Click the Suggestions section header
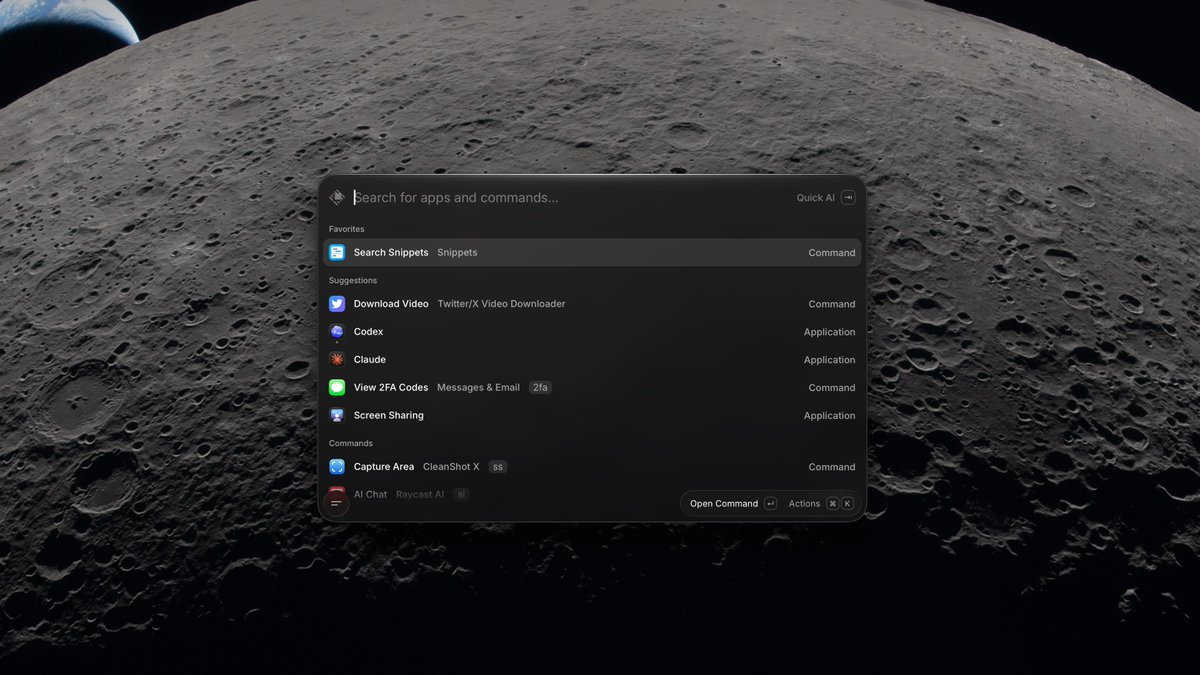 click(353, 281)
